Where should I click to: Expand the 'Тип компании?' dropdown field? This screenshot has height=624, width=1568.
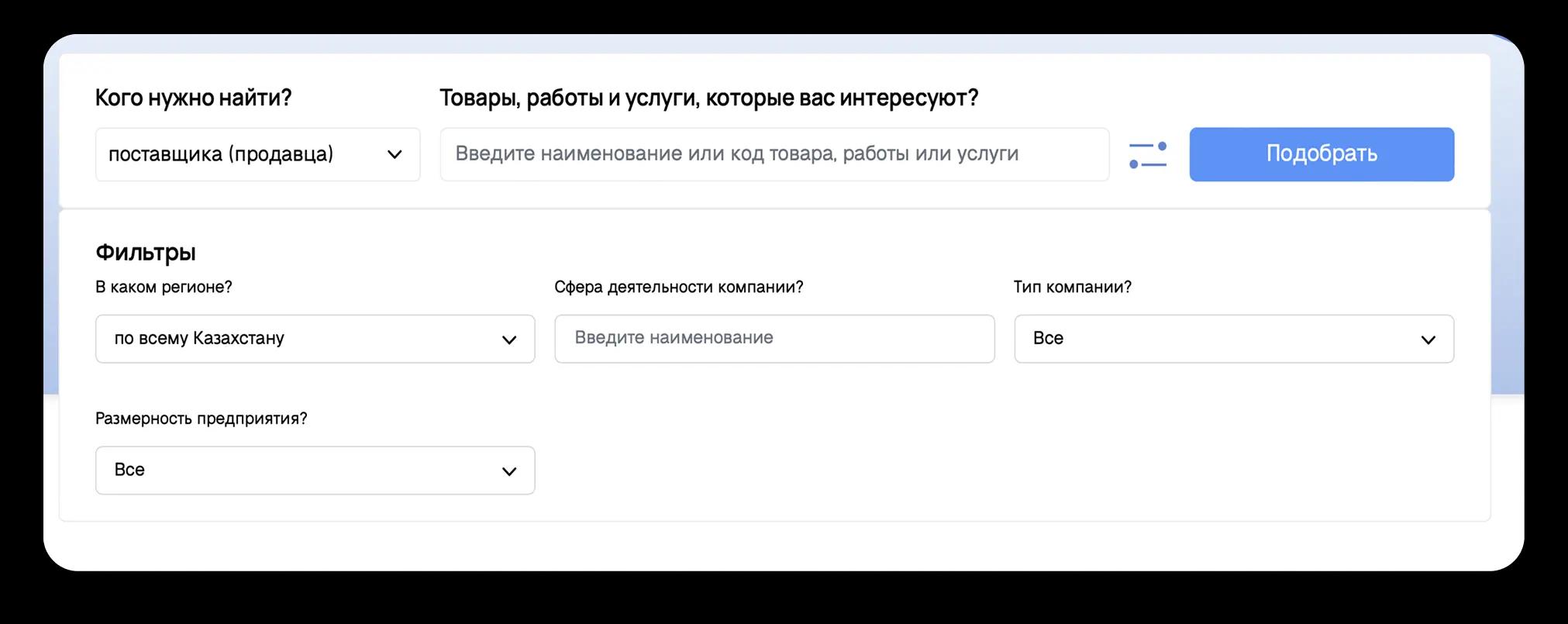tap(1233, 339)
